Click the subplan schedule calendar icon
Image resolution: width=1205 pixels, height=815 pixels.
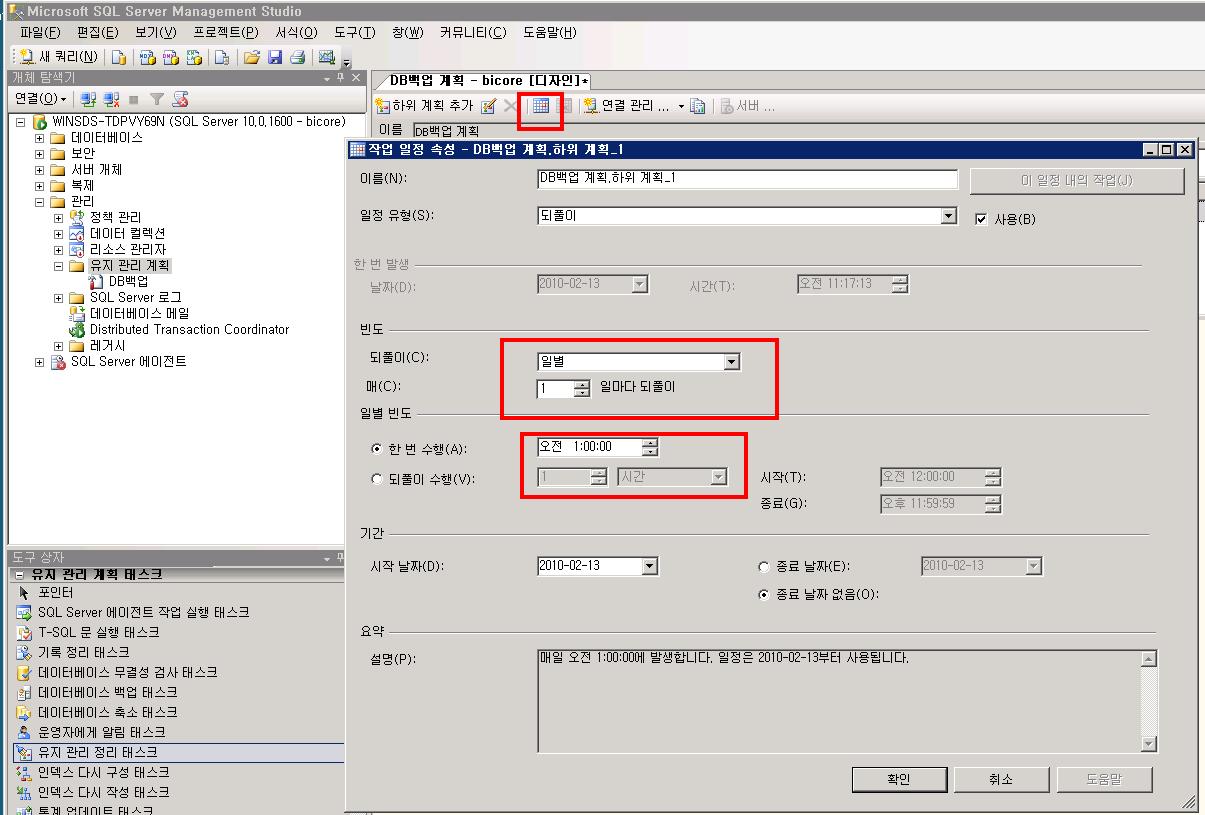click(x=541, y=106)
